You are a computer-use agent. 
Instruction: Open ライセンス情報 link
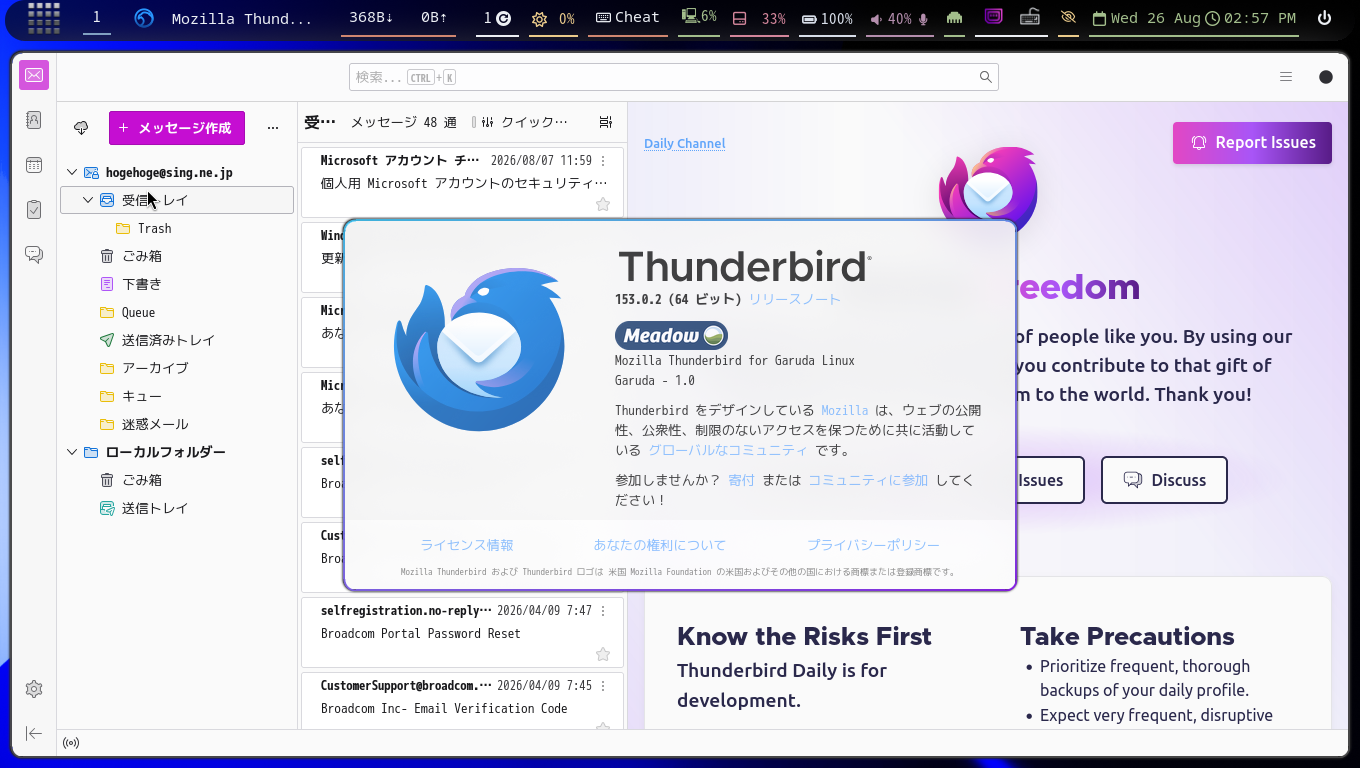coord(467,545)
